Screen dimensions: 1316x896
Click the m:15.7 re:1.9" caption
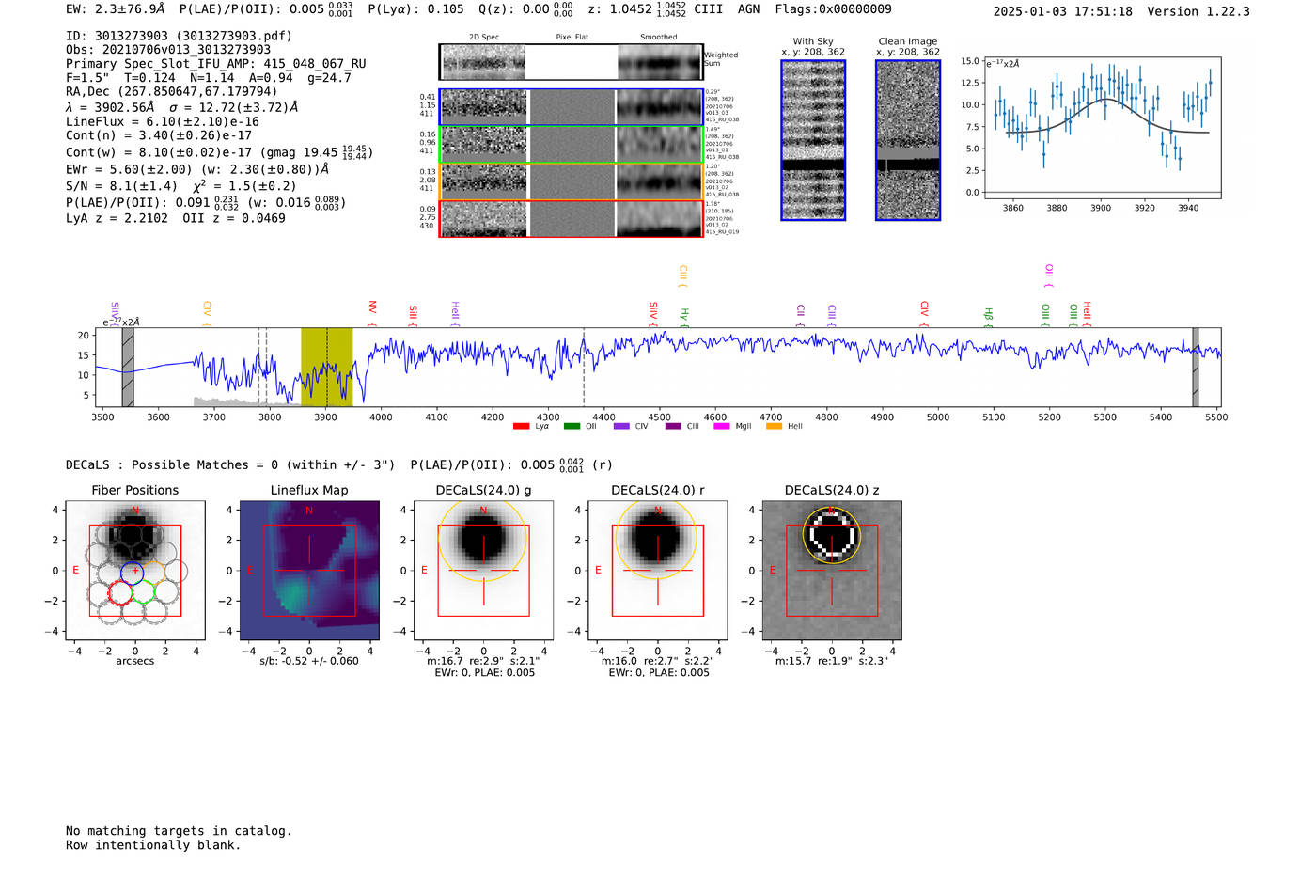(x=831, y=661)
